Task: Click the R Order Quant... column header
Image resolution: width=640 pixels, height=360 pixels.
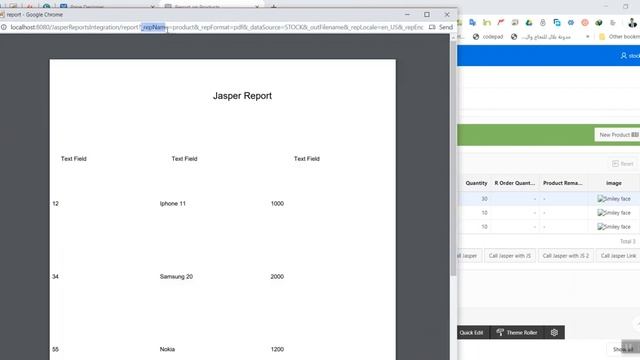Action: (515, 183)
